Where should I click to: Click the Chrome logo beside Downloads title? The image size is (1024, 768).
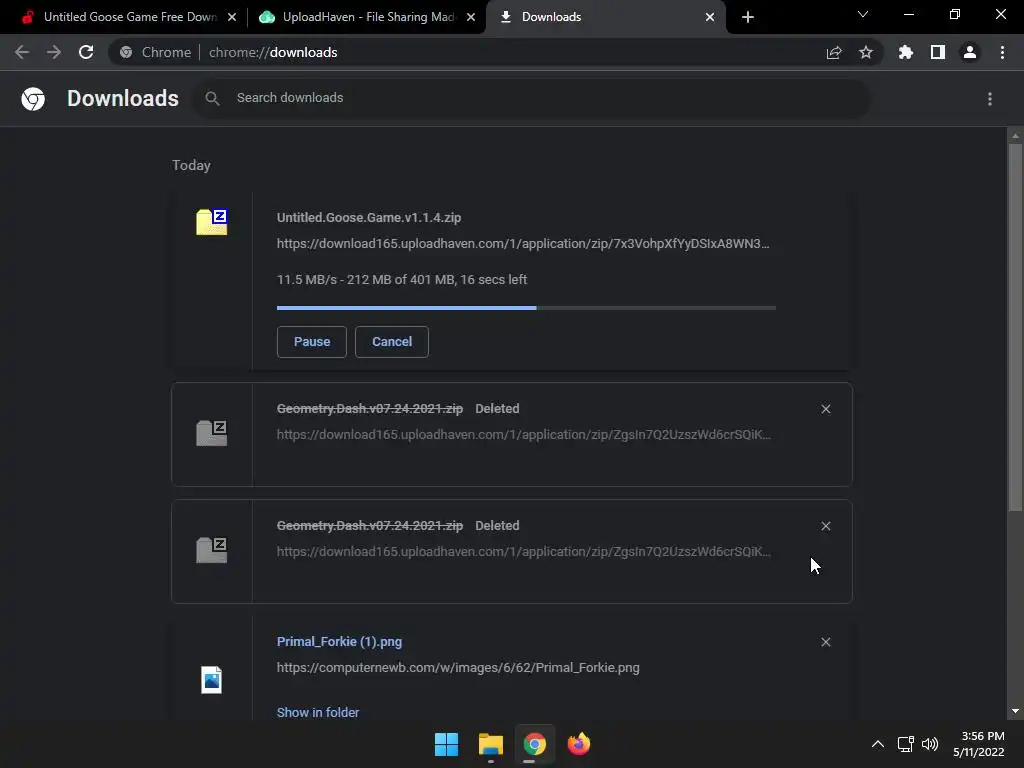pos(33,99)
